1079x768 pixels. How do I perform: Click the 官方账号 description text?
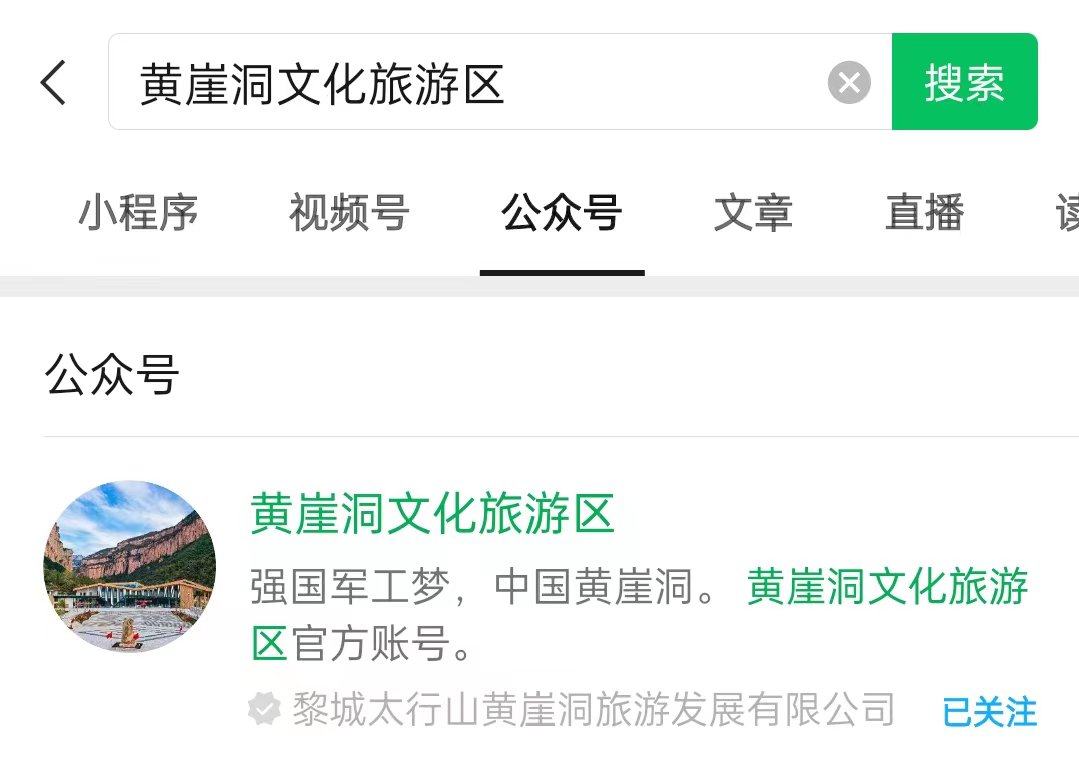pyautogui.click(x=372, y=643)
